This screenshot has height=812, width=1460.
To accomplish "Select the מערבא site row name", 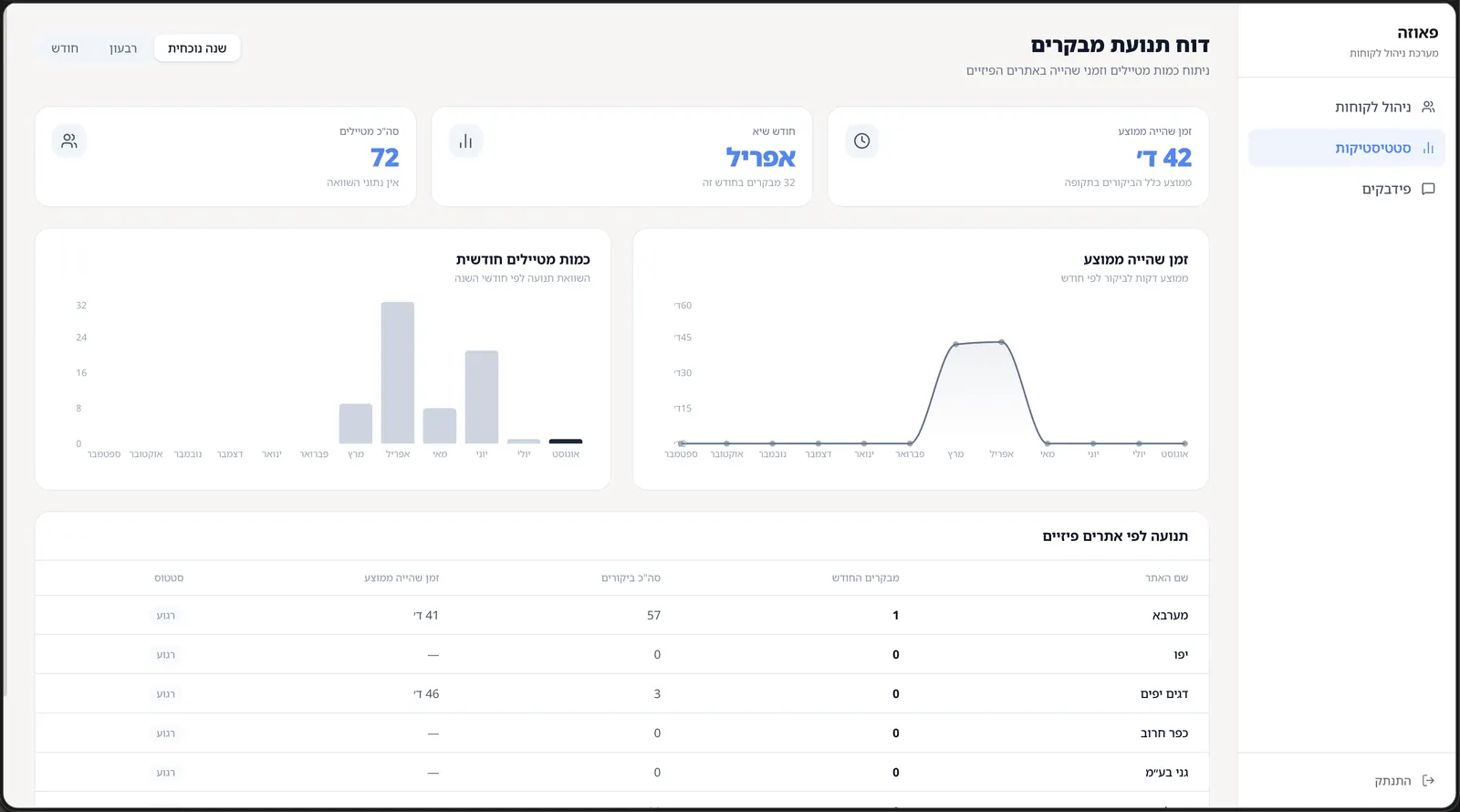I will tap(1170, 615).
